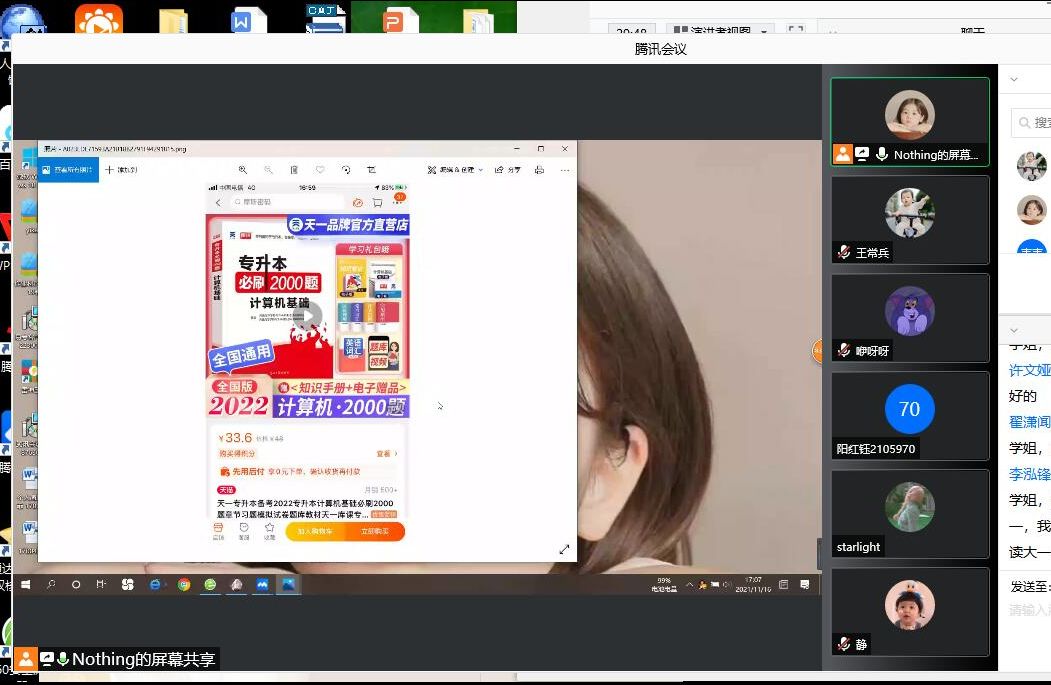Image resolution: width=1051 pixels, height=685 pixels.
Task: Click the heart favorite icon in Photos
Action: point(320,170)
